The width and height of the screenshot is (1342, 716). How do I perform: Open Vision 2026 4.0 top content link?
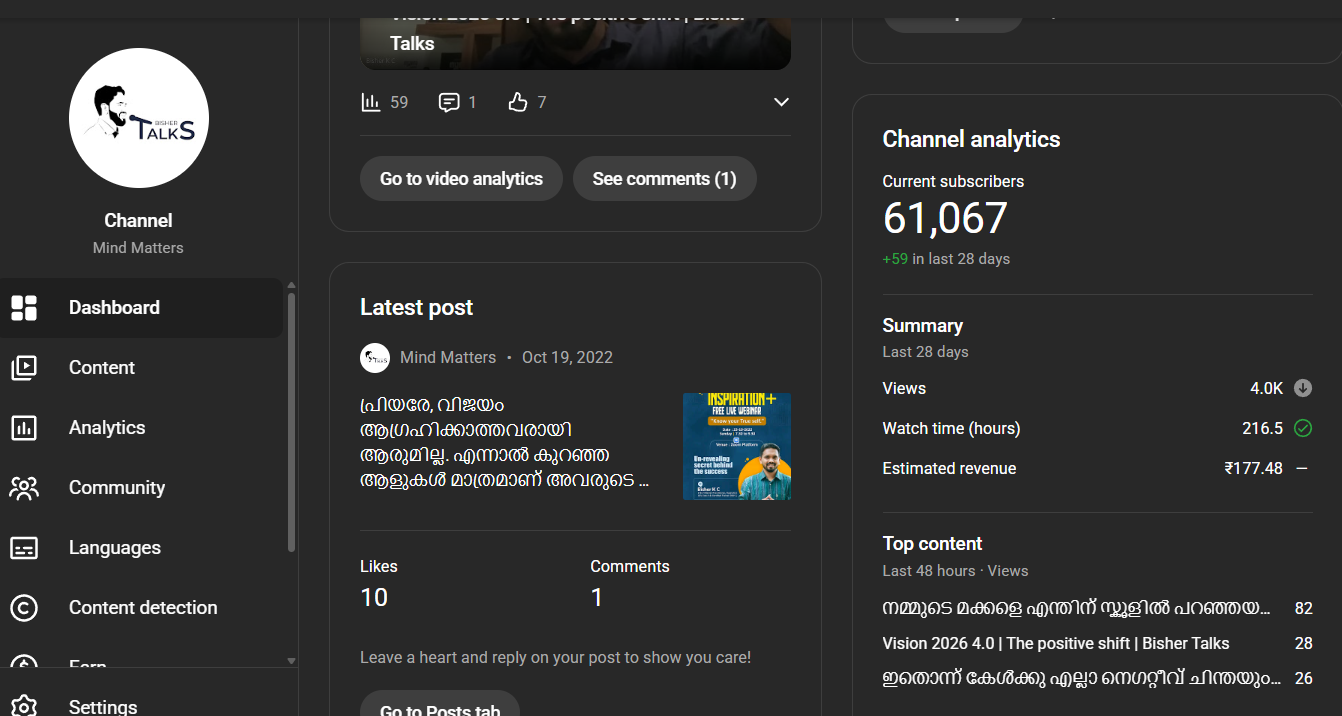click(x=1055, y=643)
